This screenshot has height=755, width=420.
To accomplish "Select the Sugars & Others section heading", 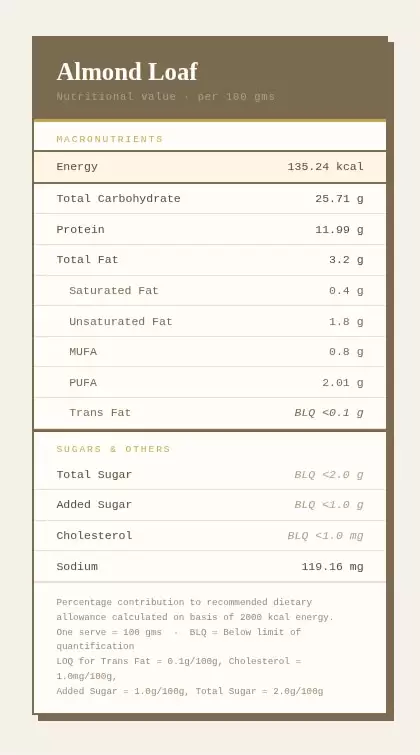I will (113, 449).
